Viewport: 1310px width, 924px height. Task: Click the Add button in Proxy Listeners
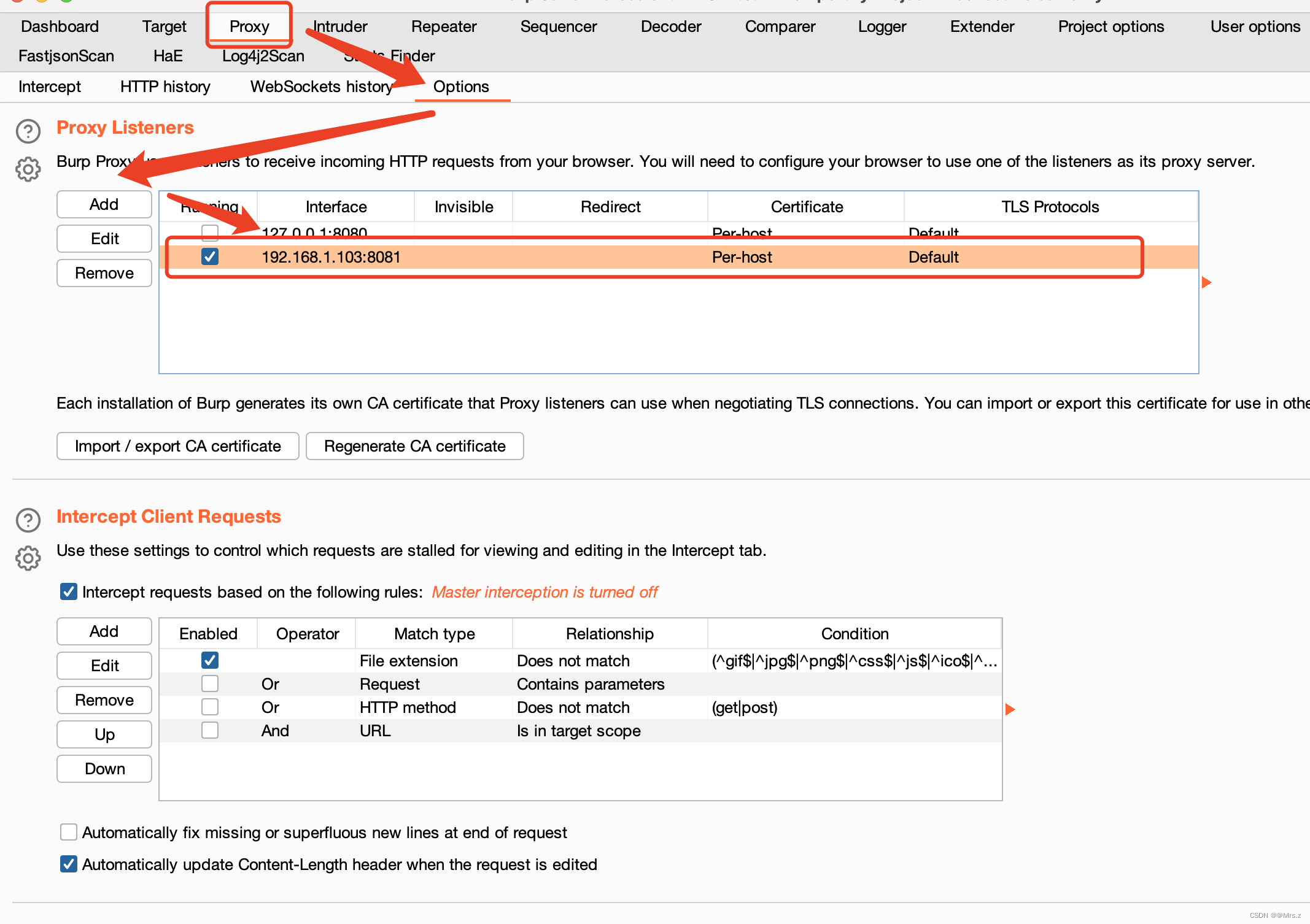(x=104, y=205)
